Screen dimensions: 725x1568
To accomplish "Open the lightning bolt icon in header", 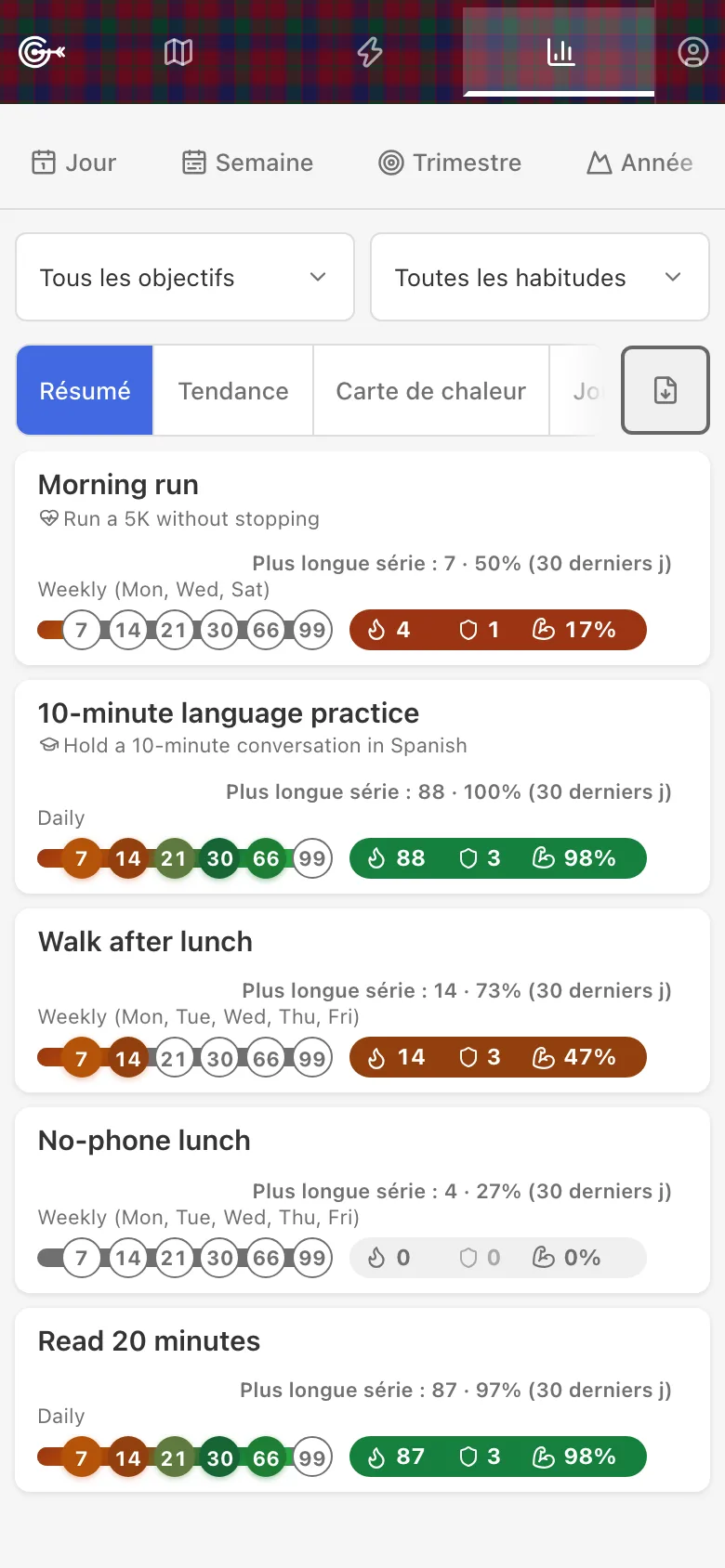I will pos(370,52).
